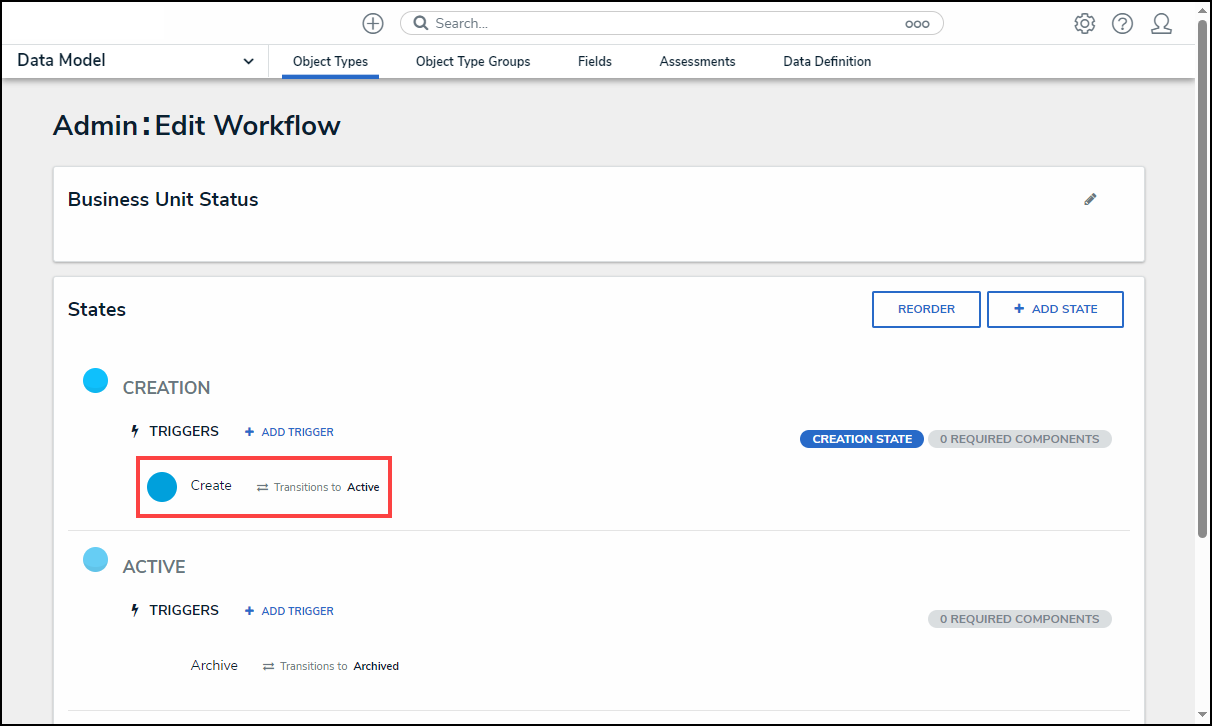This screenshot has width=1212, height=726.
Task: Click the pencil edit icon for Business Unit Status
Action: [x=1090, y=199]
